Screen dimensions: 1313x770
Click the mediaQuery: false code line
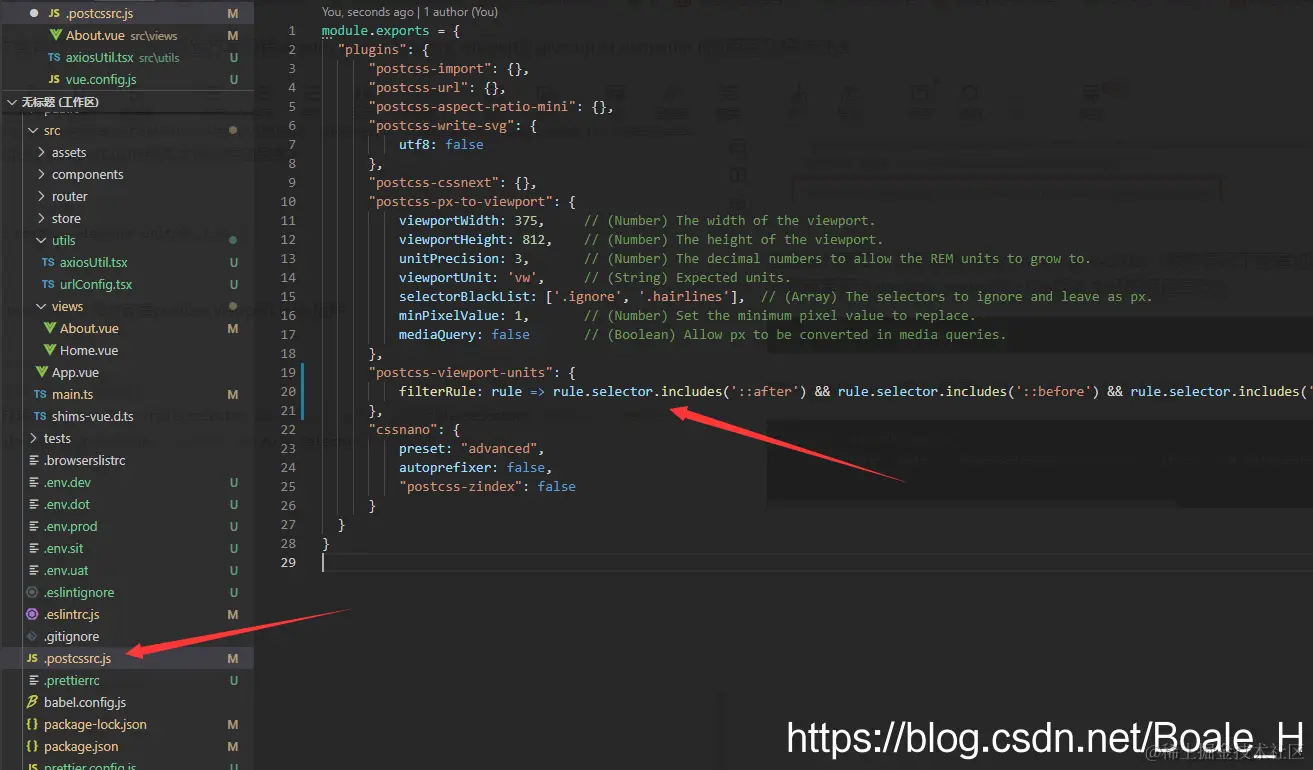tap(703, 334)
